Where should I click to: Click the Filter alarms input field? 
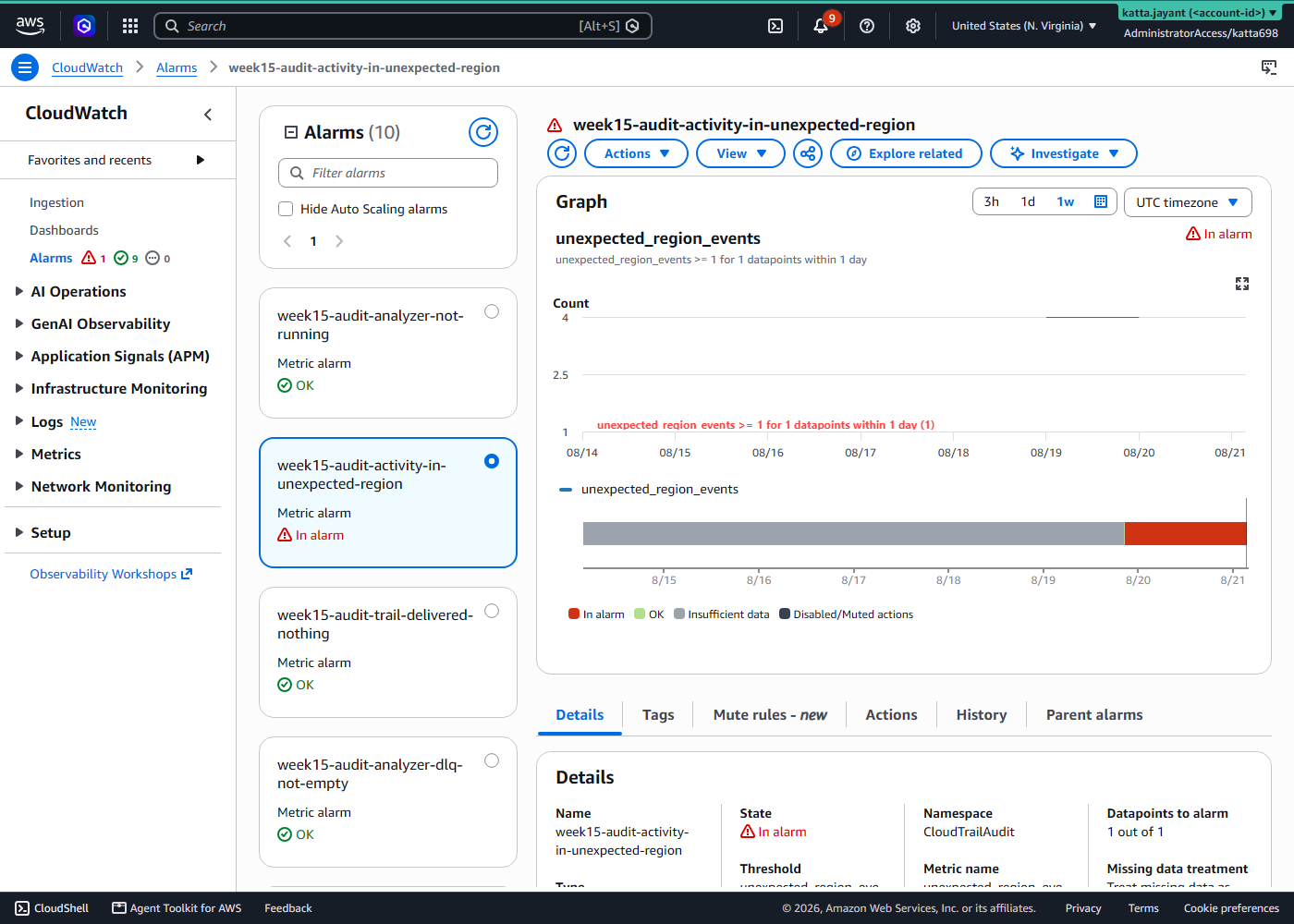[388, 173]
